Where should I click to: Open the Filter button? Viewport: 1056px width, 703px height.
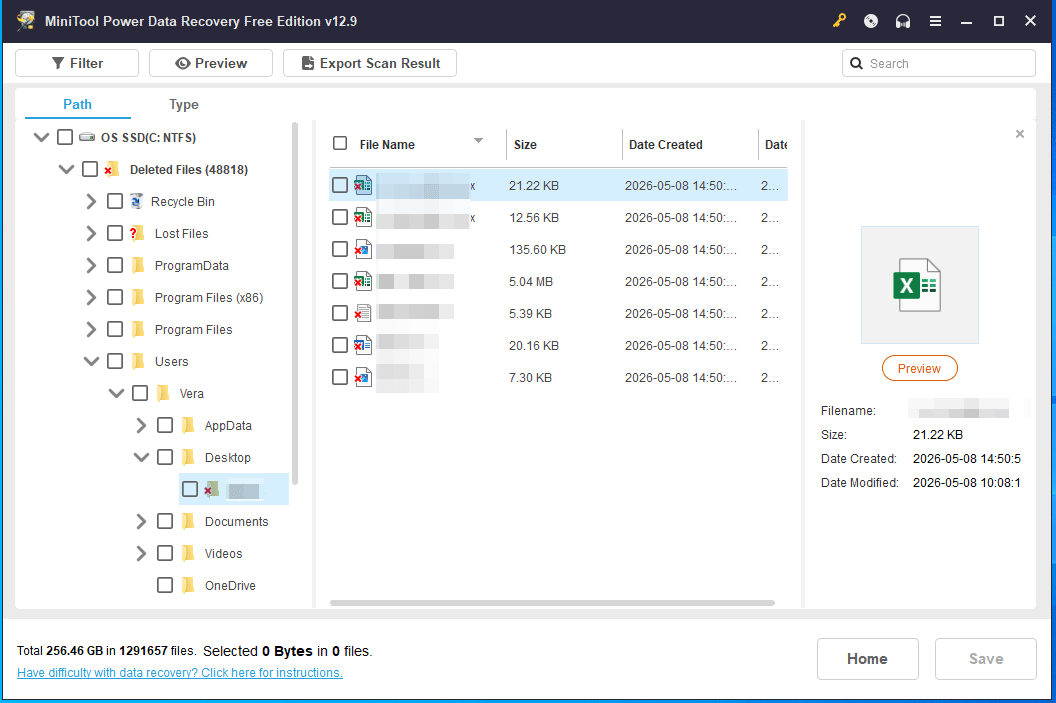tap(77, 63)
